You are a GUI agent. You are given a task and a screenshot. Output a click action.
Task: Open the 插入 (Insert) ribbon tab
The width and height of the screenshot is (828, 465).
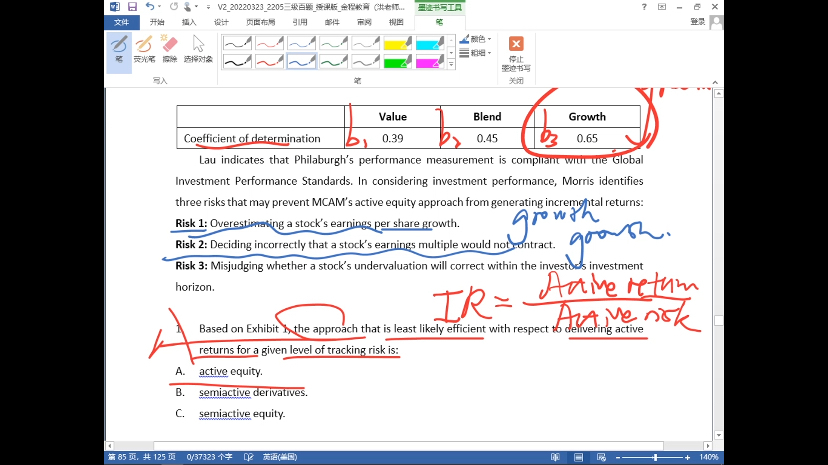pyautogui.click(x=189, y=21)
